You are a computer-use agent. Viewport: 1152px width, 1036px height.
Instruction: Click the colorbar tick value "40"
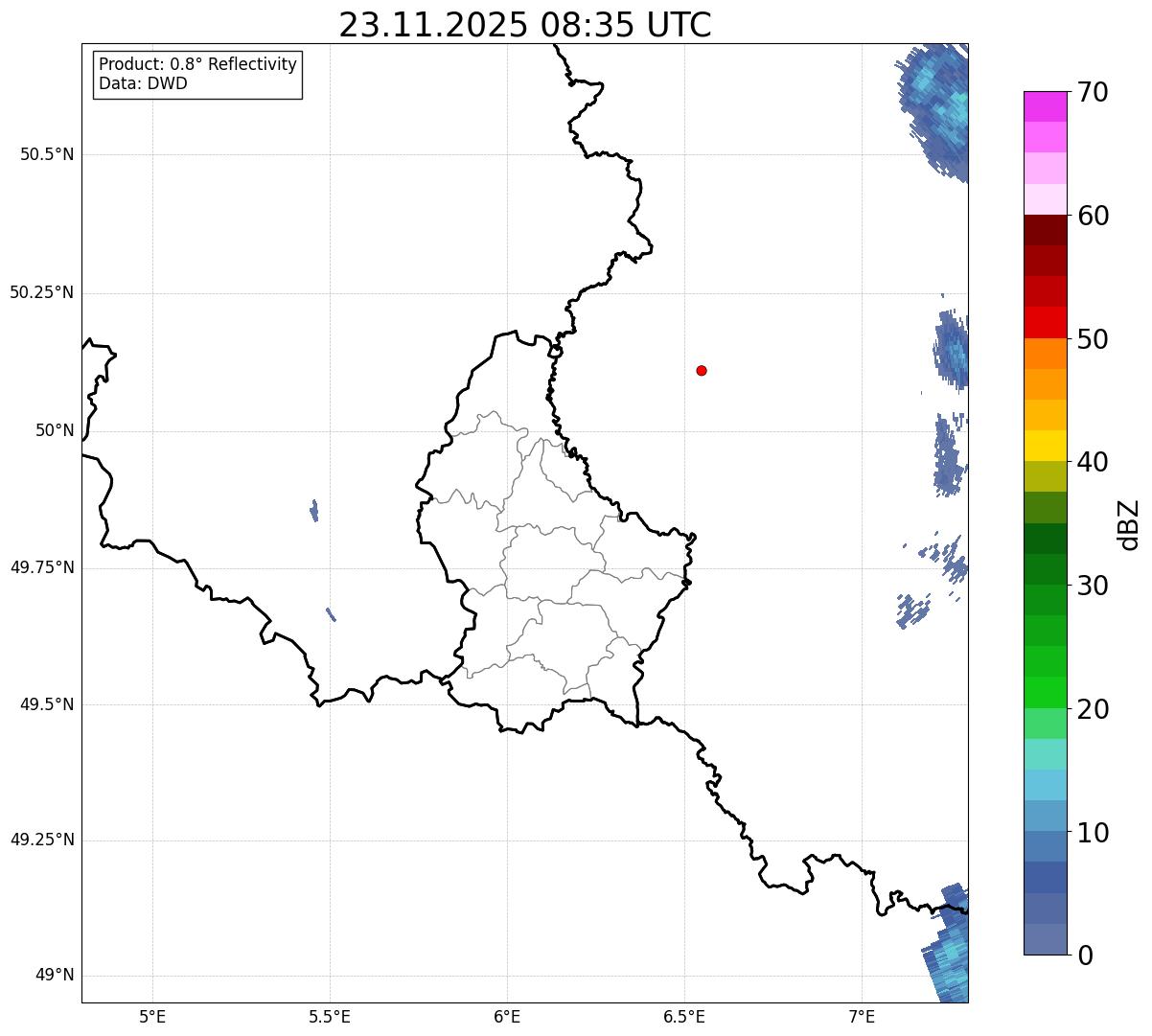coord(1093,462)
